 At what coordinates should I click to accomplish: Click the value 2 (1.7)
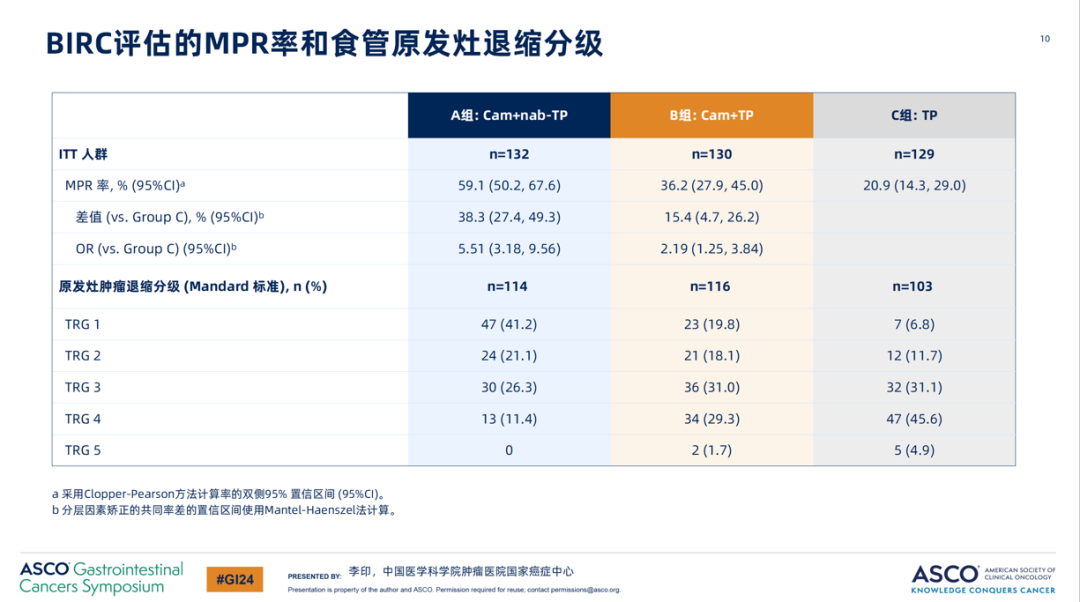pyautogui.click(x=712, y=450)
